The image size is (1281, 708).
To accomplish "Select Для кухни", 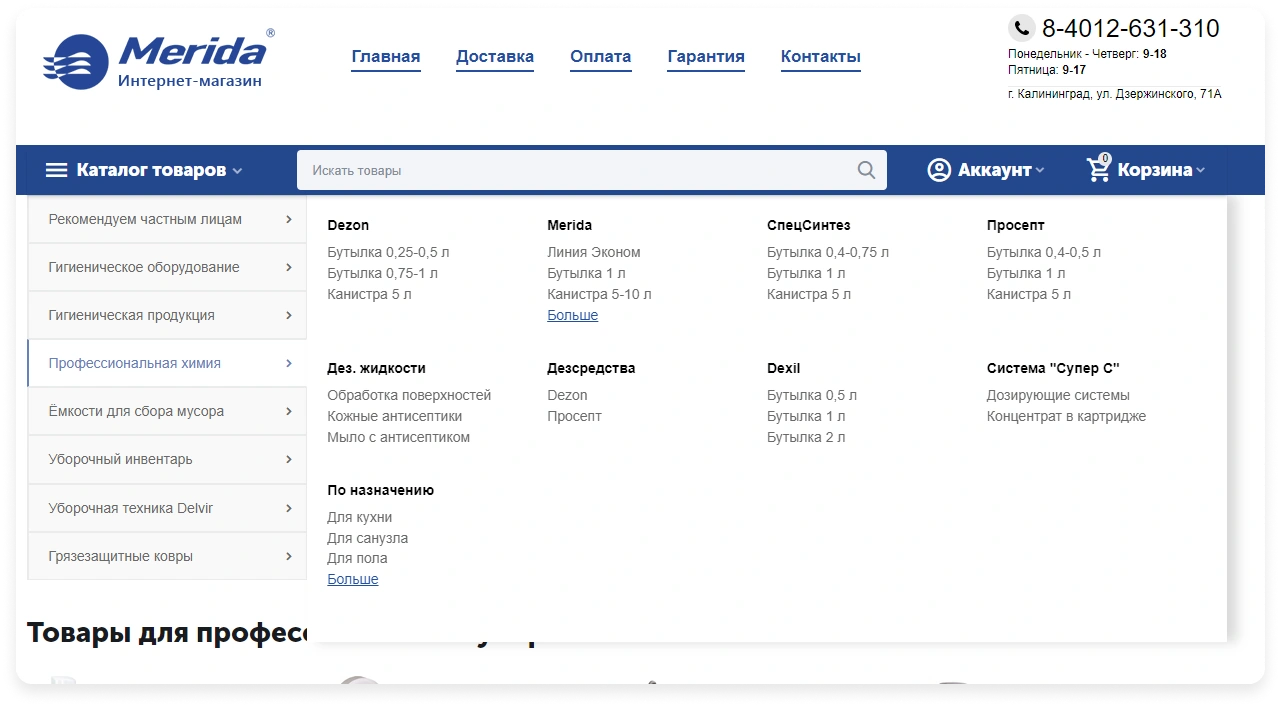I will coord(360,517).
